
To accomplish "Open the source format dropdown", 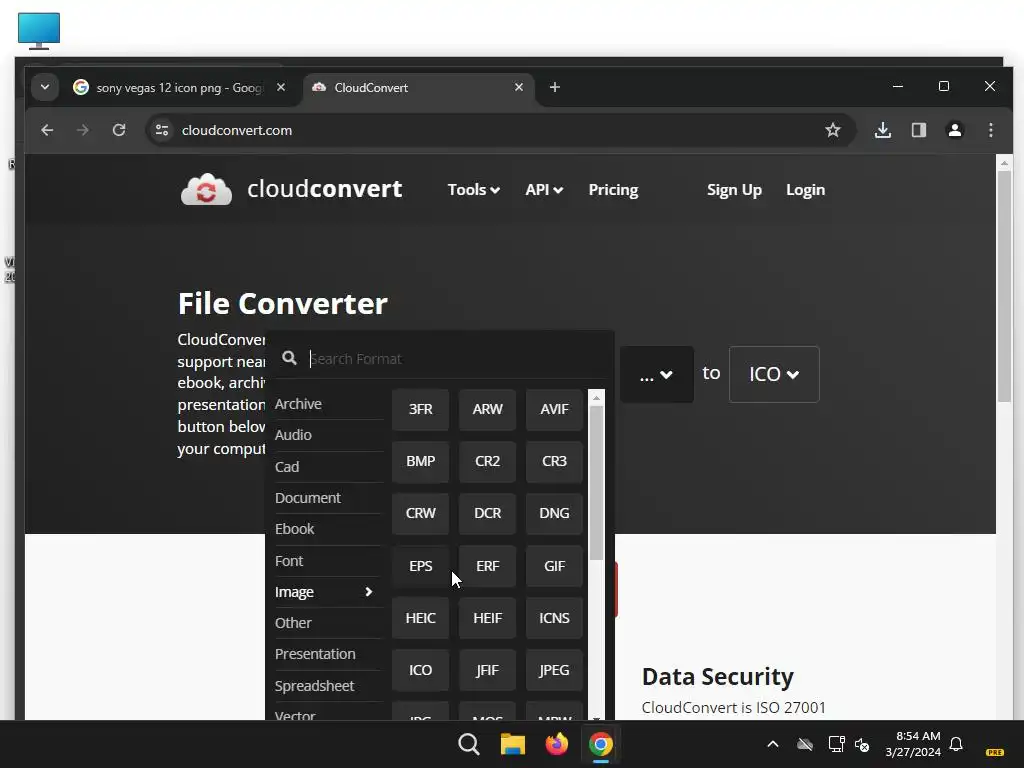I will point(656,374).
